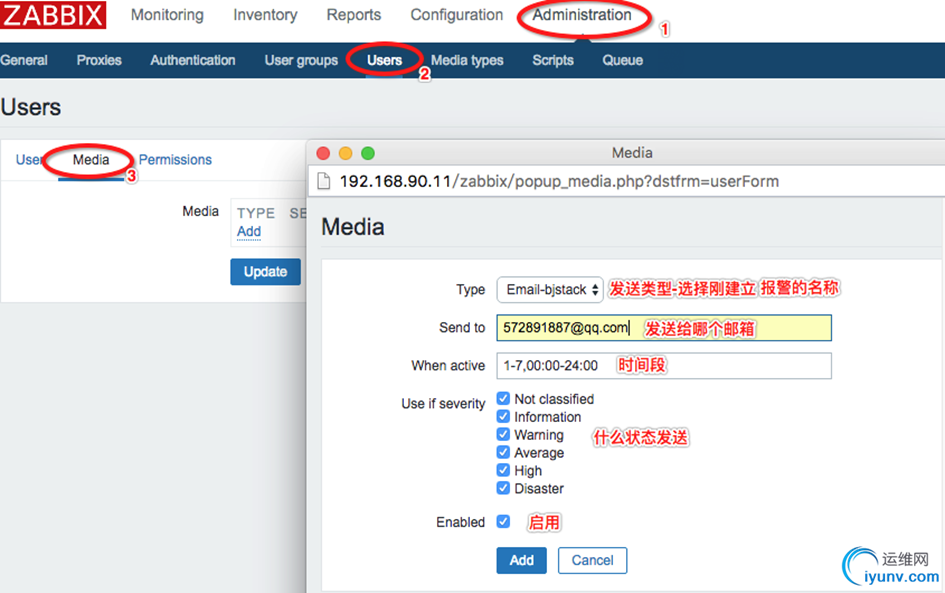Viewport: 945px width, 593px height.
Task: Click the Media heading in popup
Action: [x=353, y=227]
